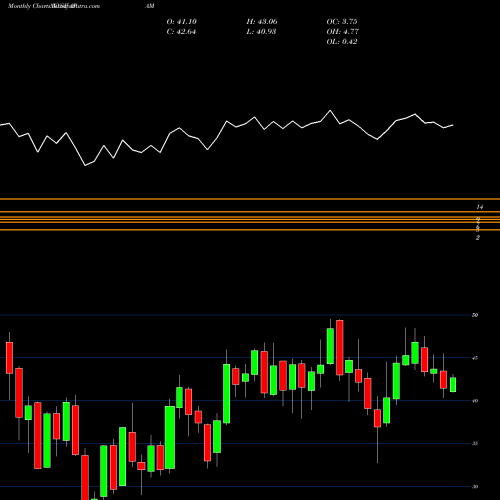Image resolution: width=500 pixels, height=500 pixels.
Task: Select the 40 price axis label
Action: pyautogui.click(x=475, y=401)
